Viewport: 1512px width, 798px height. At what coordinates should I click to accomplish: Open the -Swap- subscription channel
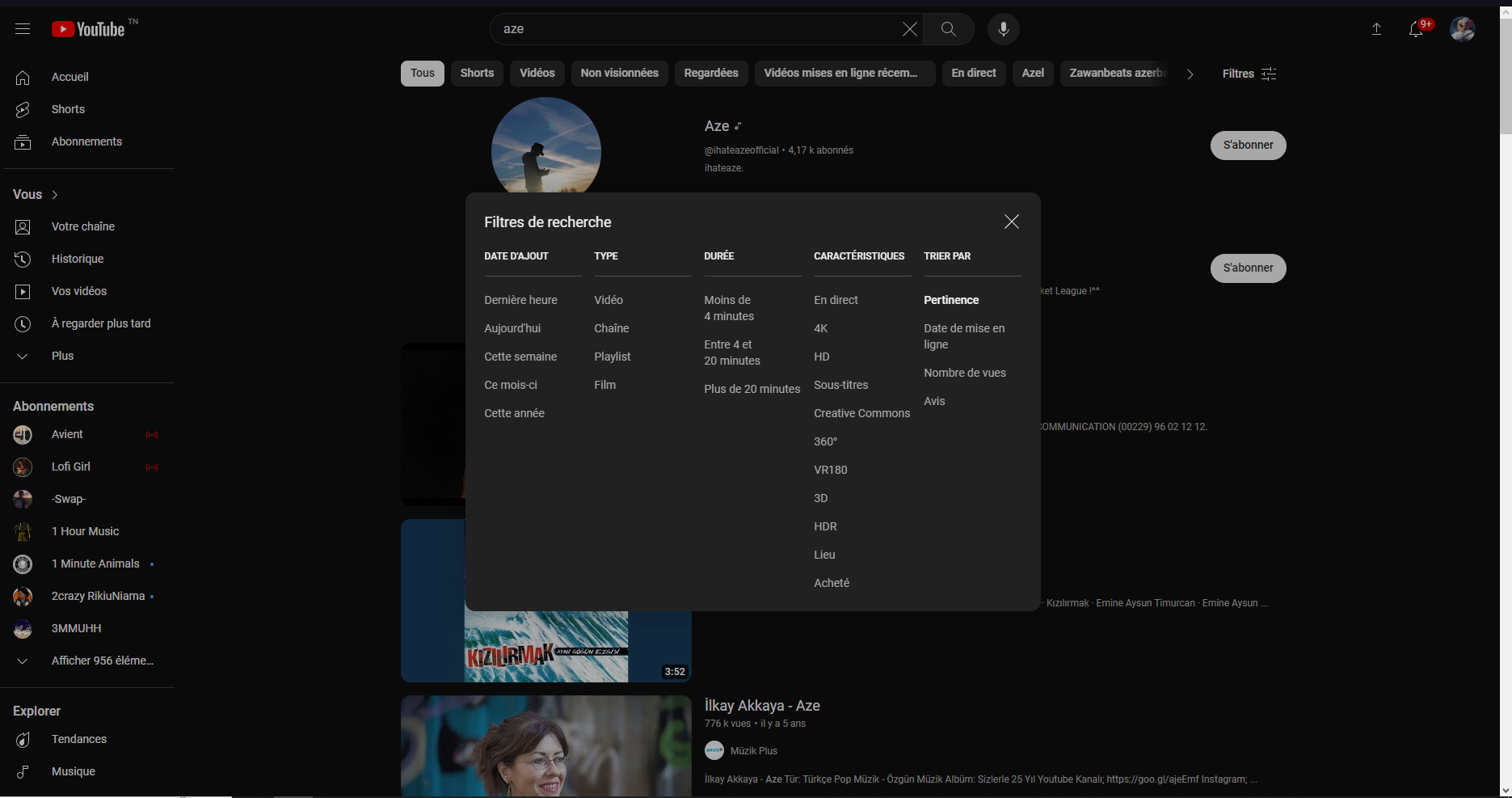tap(89, 499)
